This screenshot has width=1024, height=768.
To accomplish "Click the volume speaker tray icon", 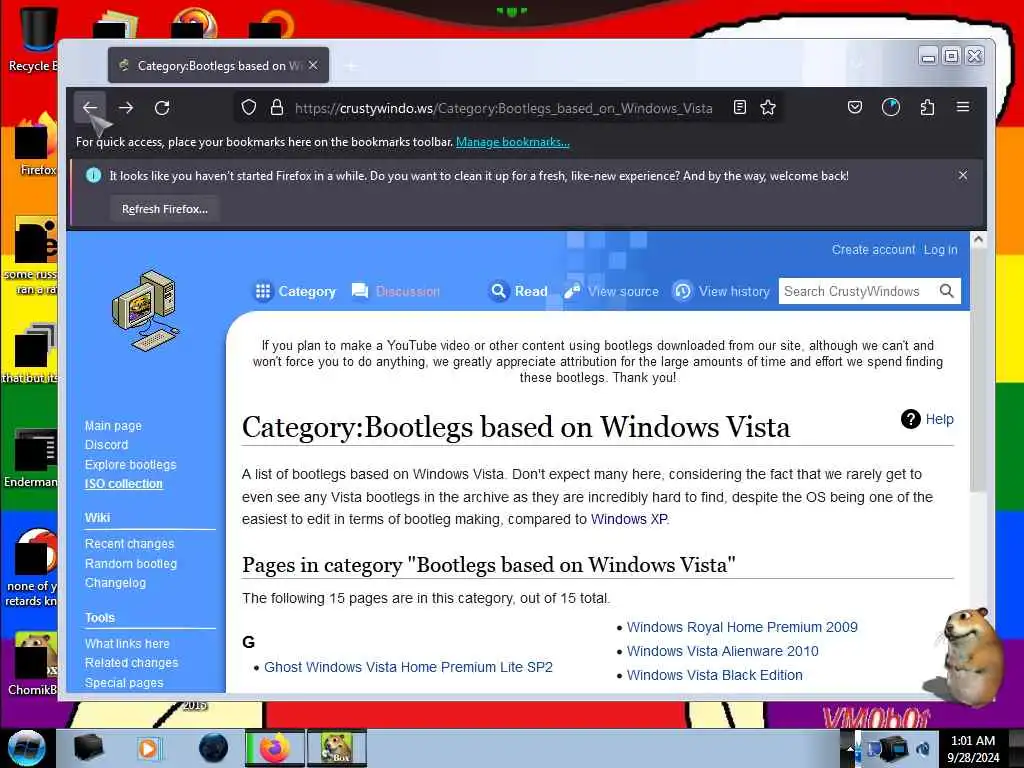I will point(923,748).
